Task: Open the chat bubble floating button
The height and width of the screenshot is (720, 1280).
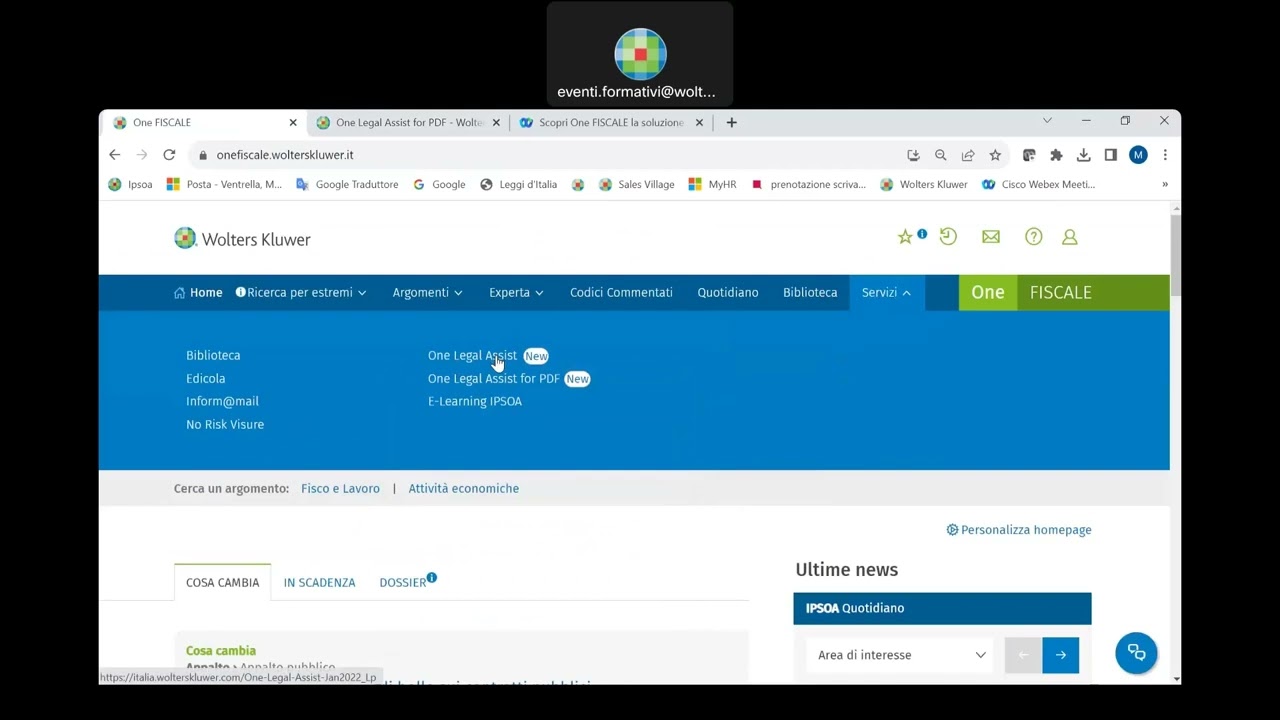Action: point(1136,653)
